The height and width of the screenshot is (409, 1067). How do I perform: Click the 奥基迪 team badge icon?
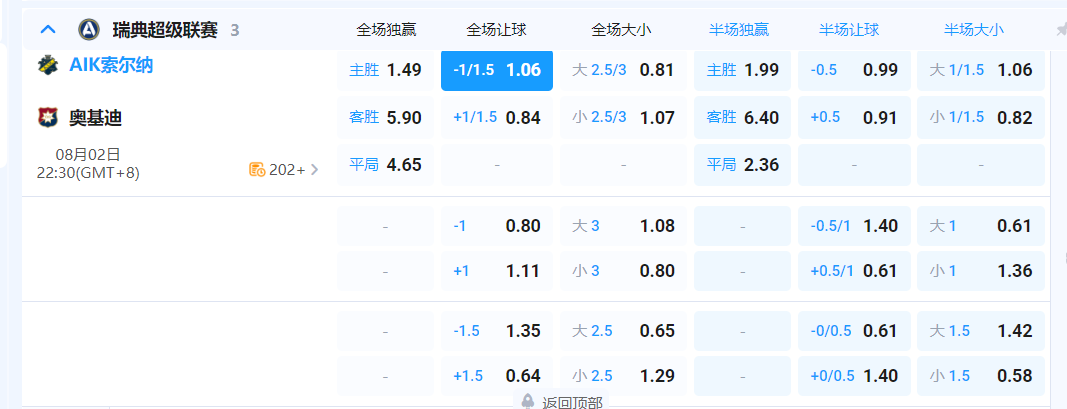point(48,118)
